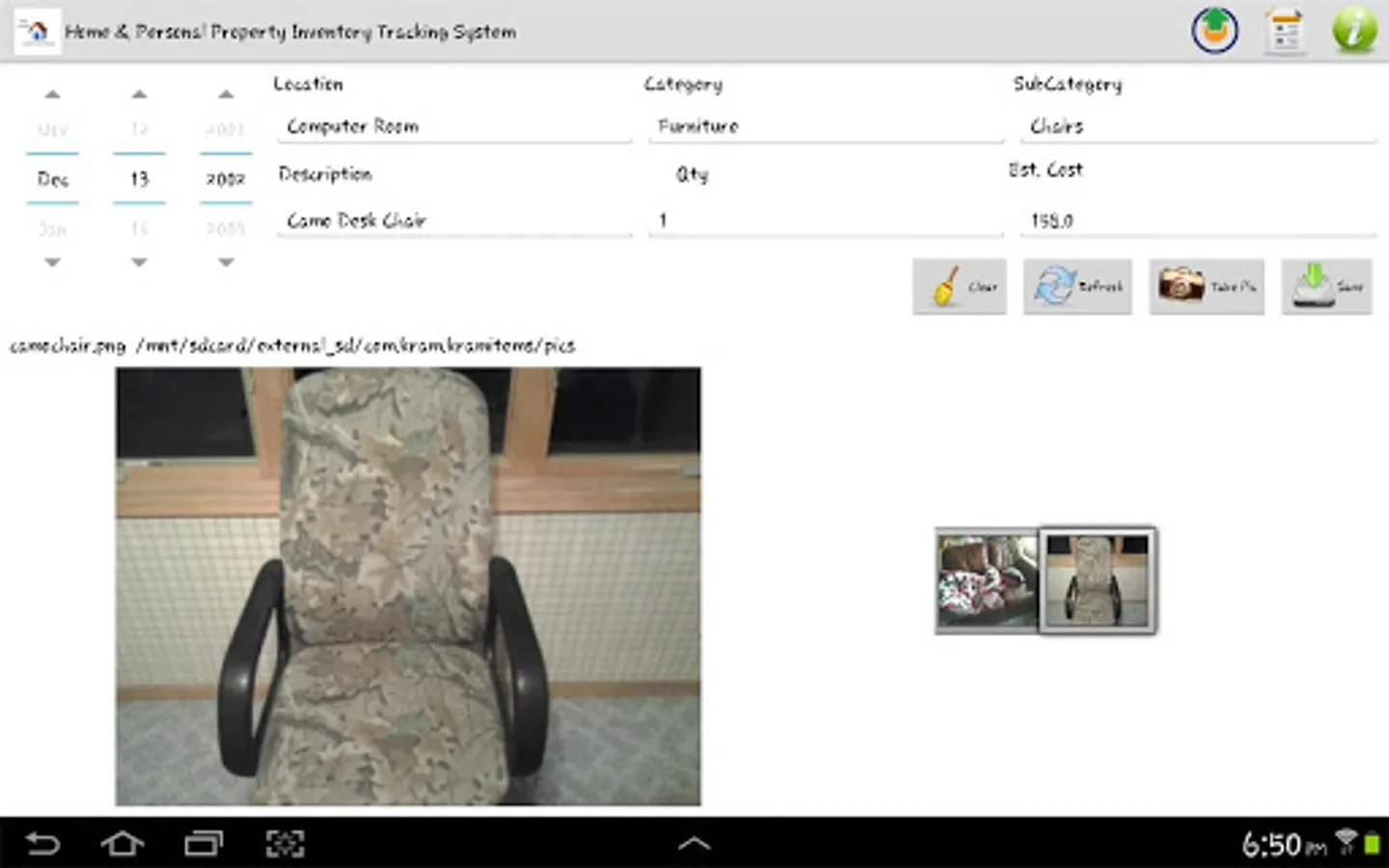The height and width of the screenshot is (868, 1389).
Task: Open the SubCategory field Chairs
Action: click(x=1198, y=126)
